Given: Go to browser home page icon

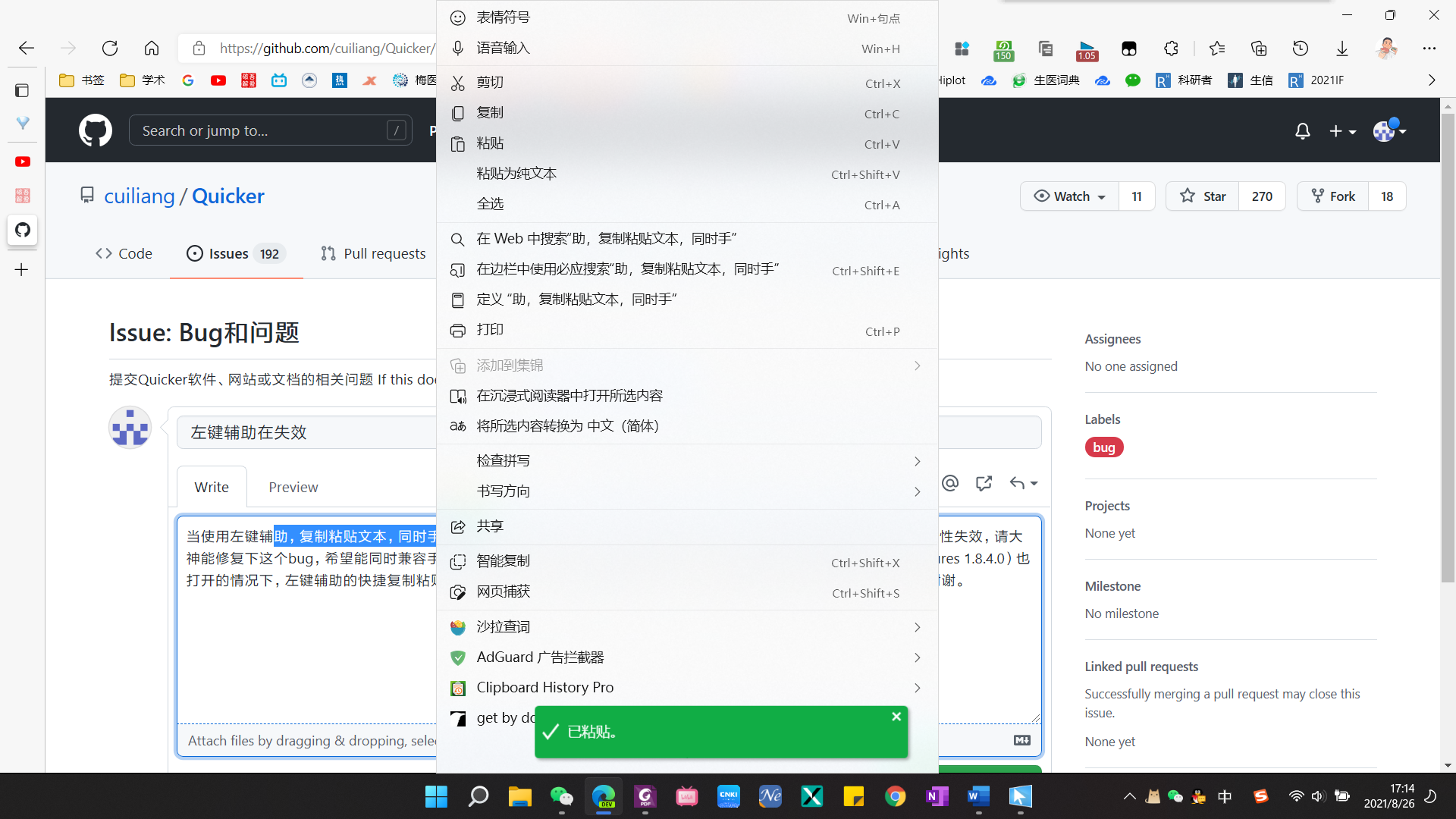Looking at the screenshot, I should tap(152, 49).
